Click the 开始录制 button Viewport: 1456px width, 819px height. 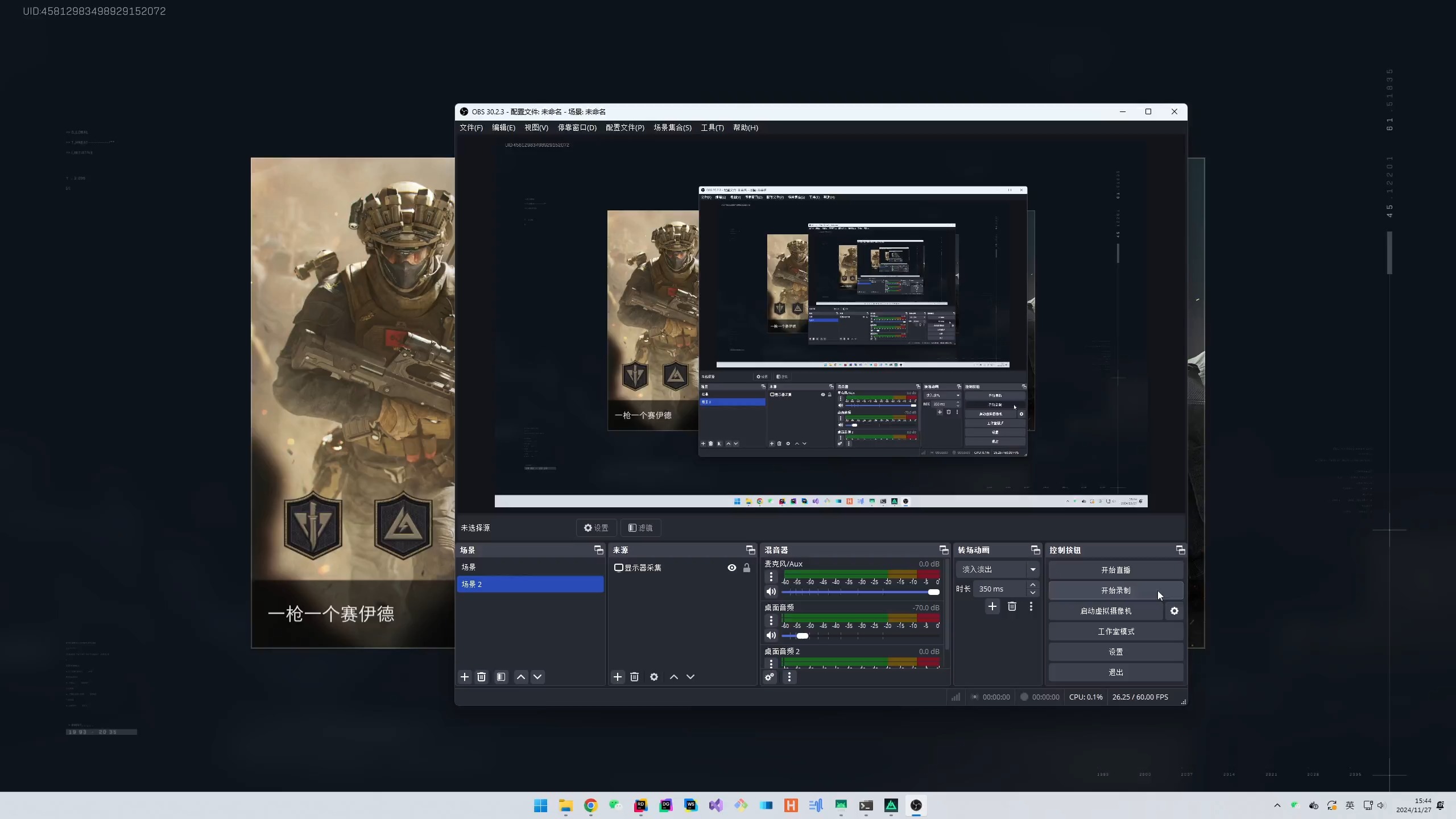[x=1115, y=590]
